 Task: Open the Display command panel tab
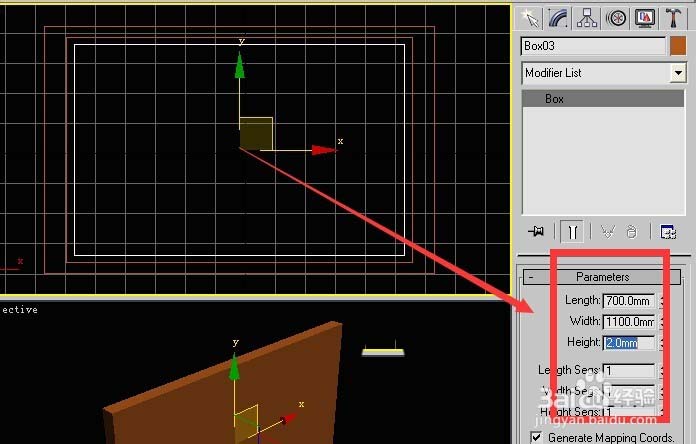(645, 18)
